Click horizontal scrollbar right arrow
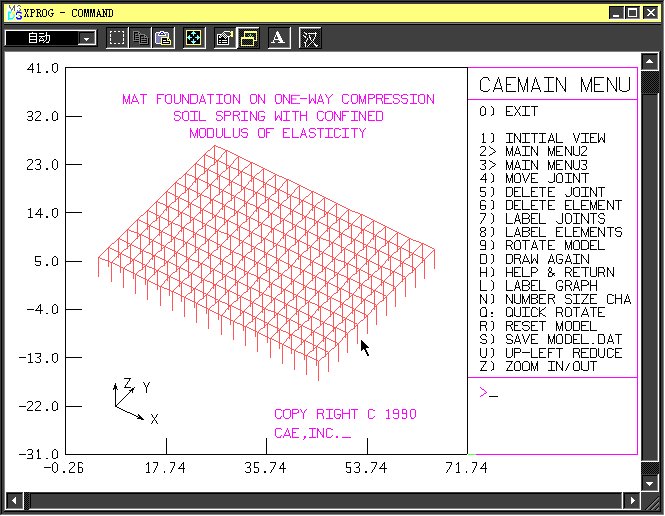Screen dimensions: 665x516 pos(632,501)
